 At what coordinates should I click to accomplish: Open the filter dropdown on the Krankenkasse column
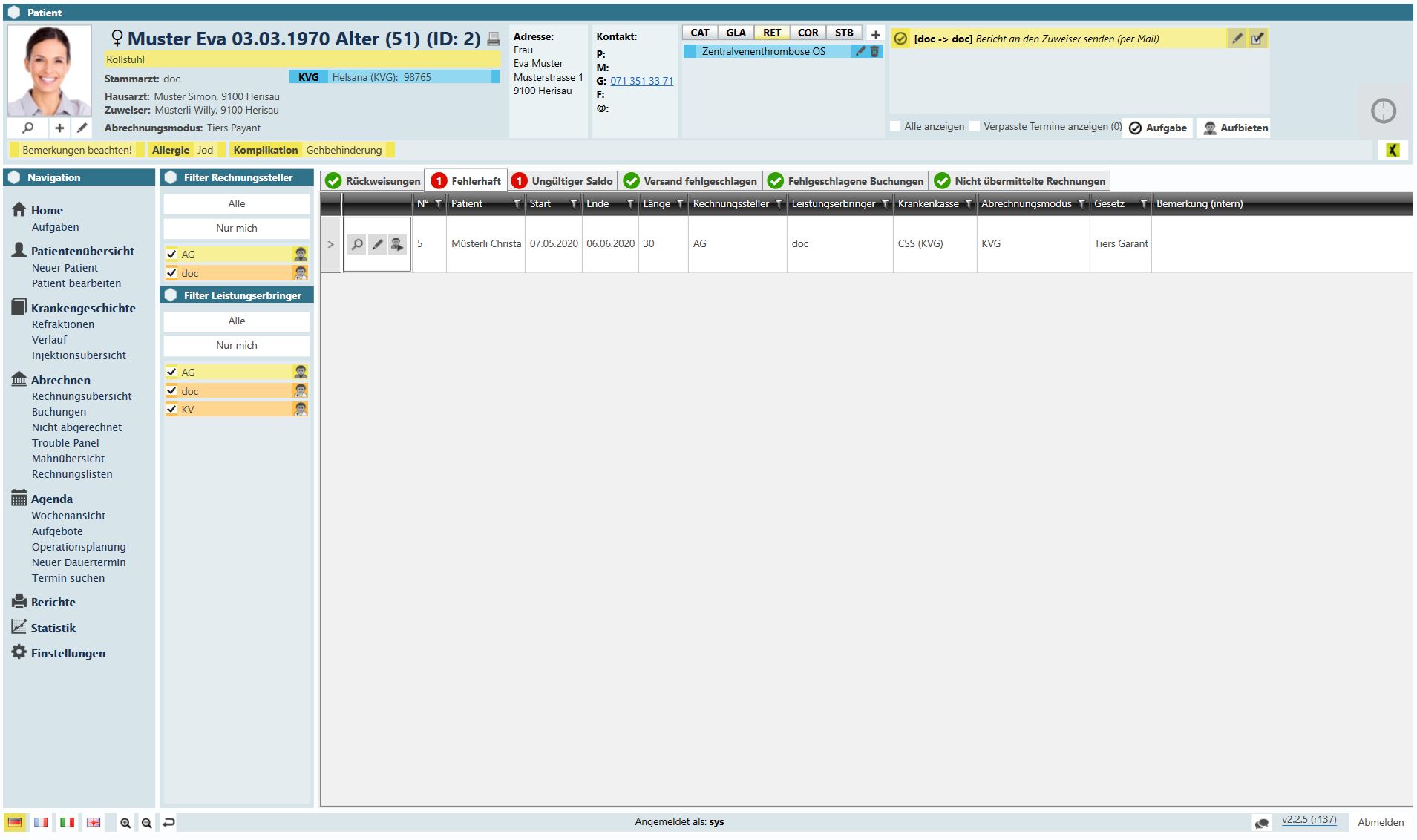(x=969, y=203)
